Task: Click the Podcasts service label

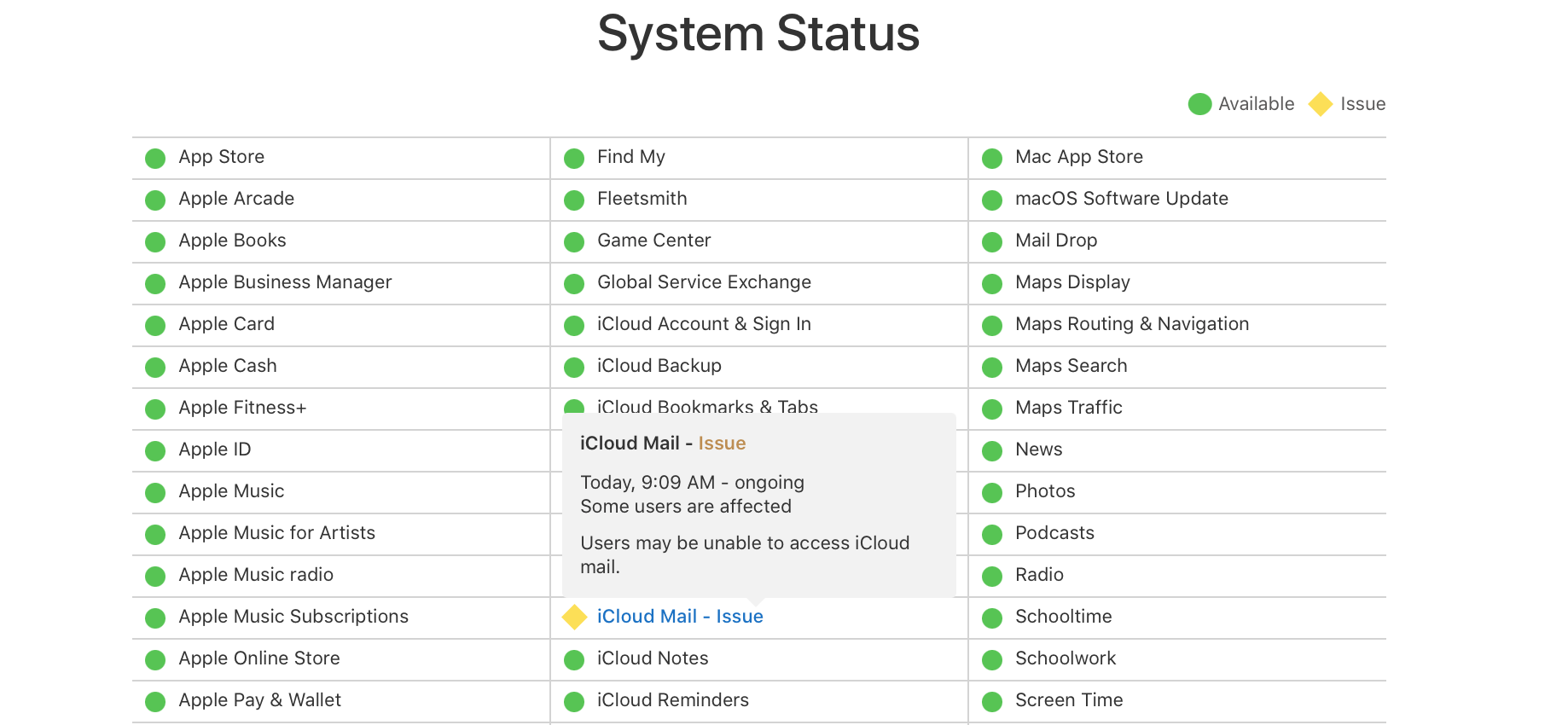Action: tap(1054, 533)
